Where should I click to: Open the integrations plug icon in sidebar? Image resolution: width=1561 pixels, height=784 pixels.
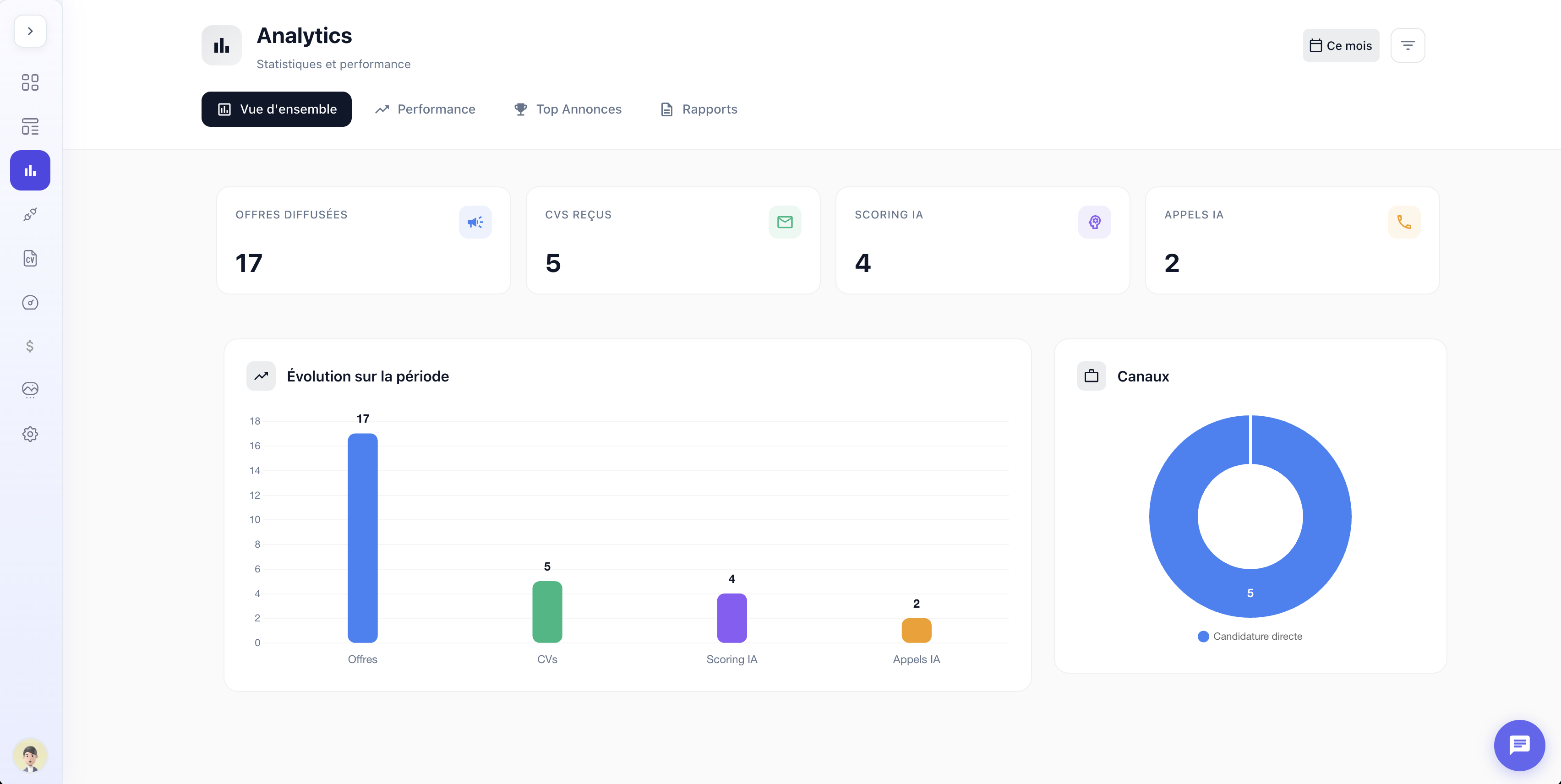point(30,214)
